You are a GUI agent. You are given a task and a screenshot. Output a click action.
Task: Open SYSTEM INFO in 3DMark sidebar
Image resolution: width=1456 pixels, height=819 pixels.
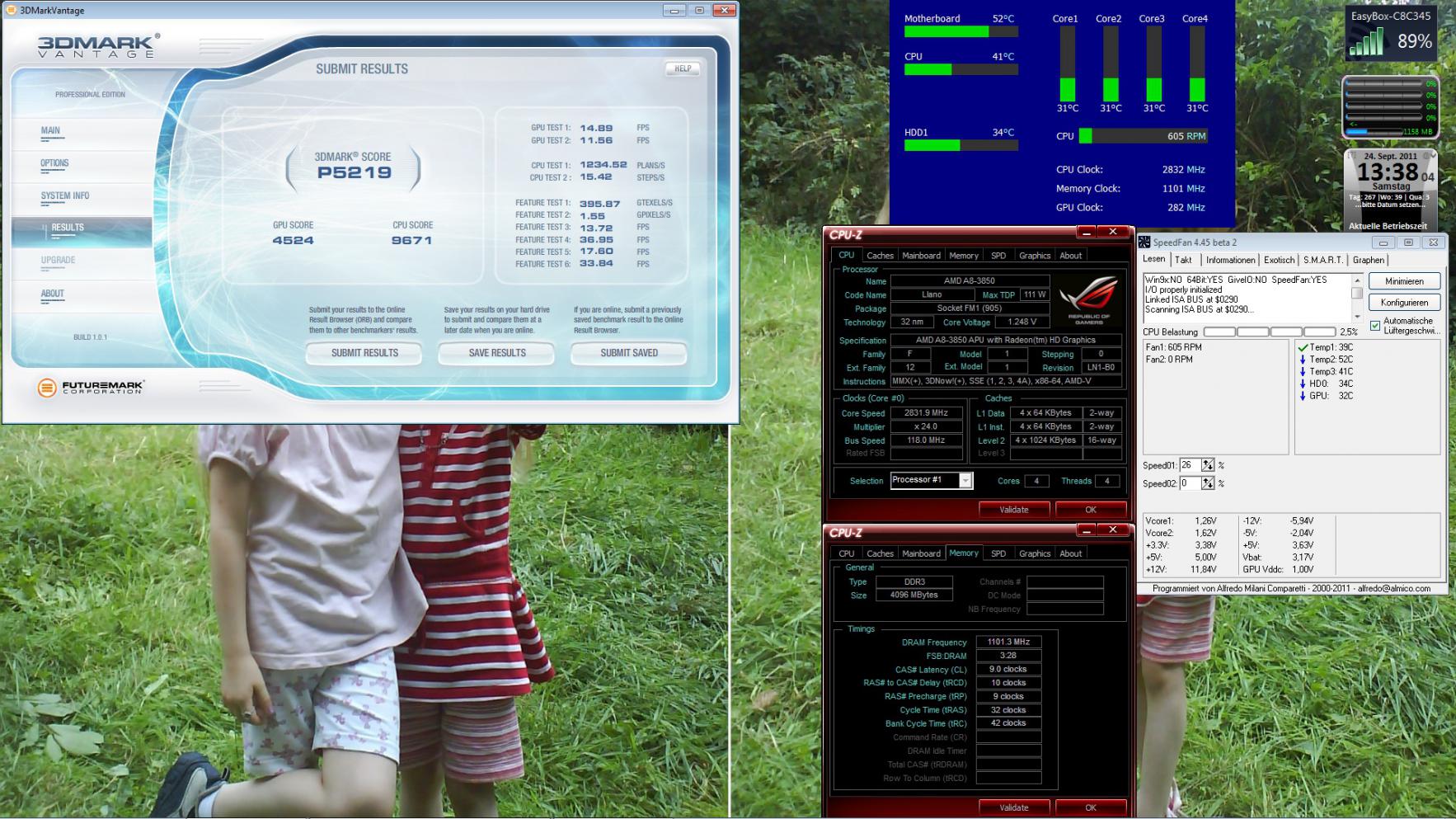tap(65, 196)
